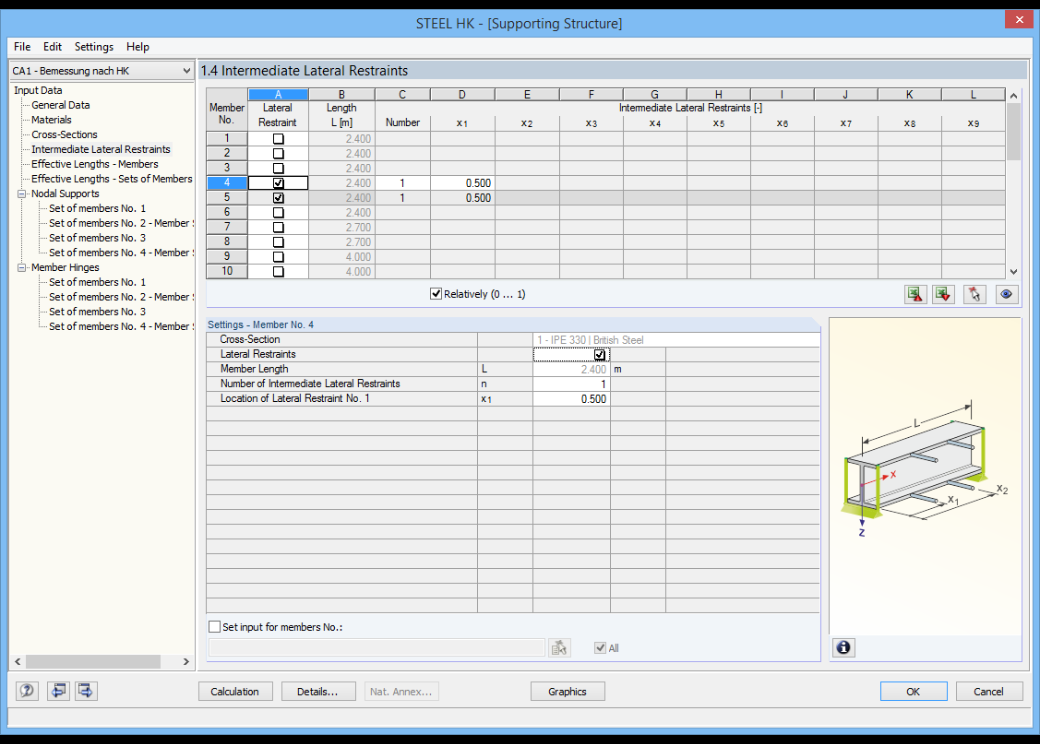Enable lateral restraint for member 6
The image size is (1040, 744).
pyautogui.click(x=279, y=213)
